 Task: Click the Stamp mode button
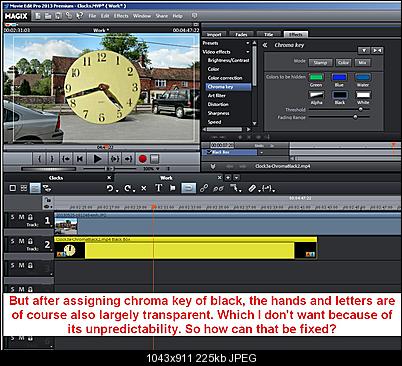[320, 62]
